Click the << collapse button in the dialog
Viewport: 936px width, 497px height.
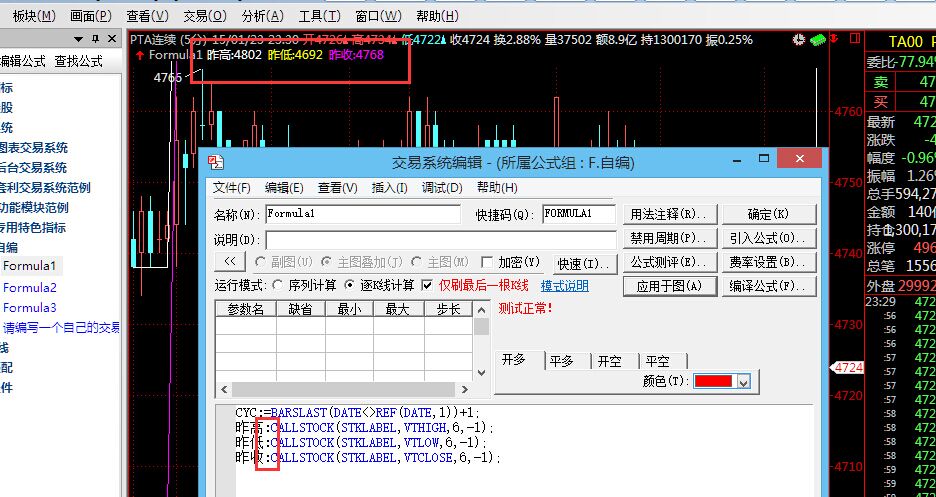click(229, 262)
